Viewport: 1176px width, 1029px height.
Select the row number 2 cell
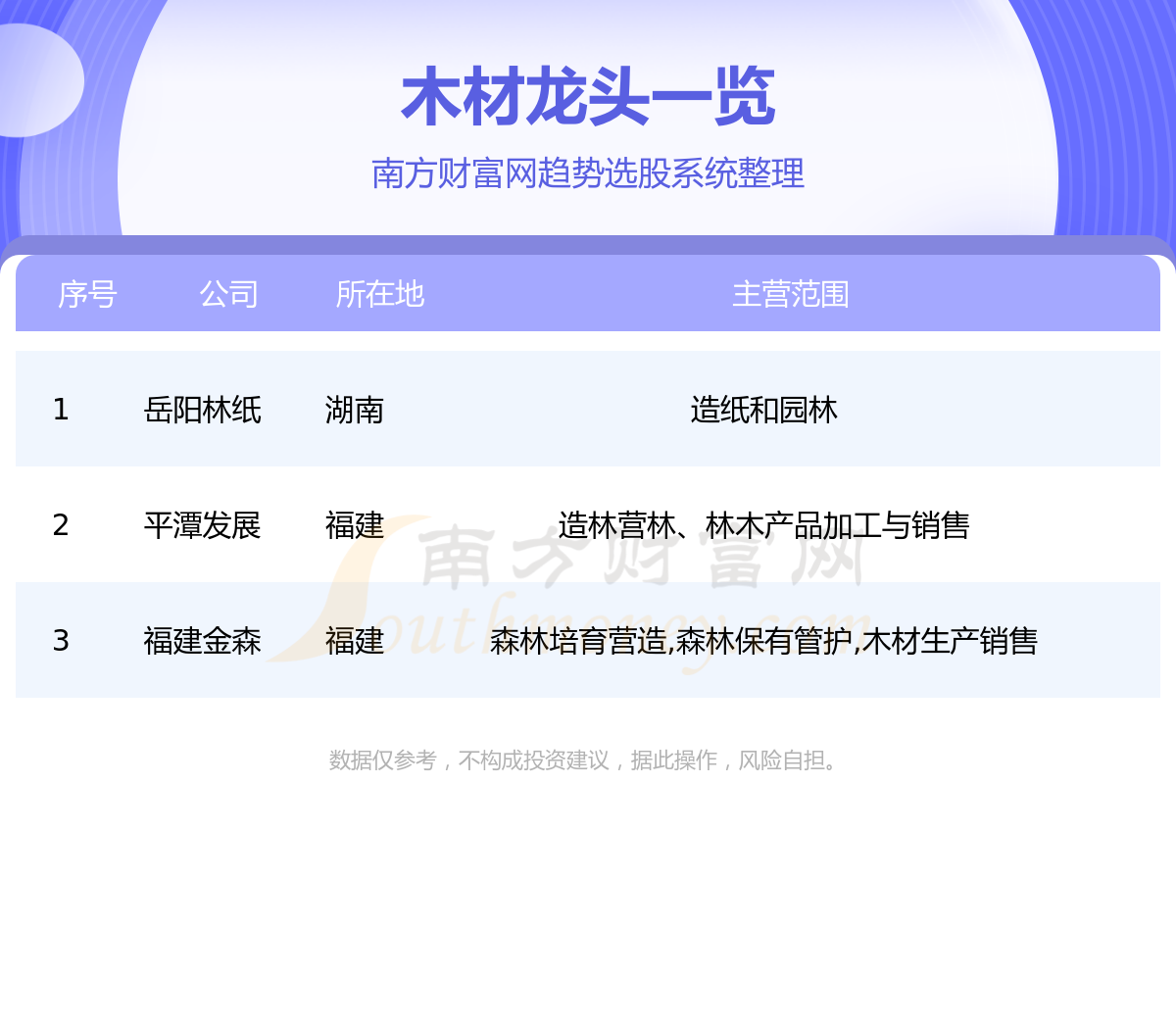(61, 525)
